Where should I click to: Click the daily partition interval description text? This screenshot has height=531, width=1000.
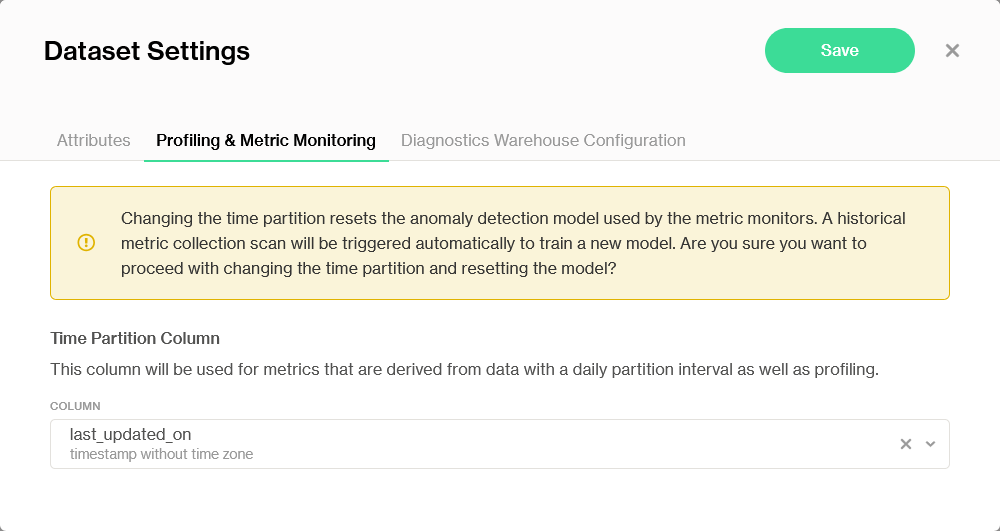pos(464,369)
